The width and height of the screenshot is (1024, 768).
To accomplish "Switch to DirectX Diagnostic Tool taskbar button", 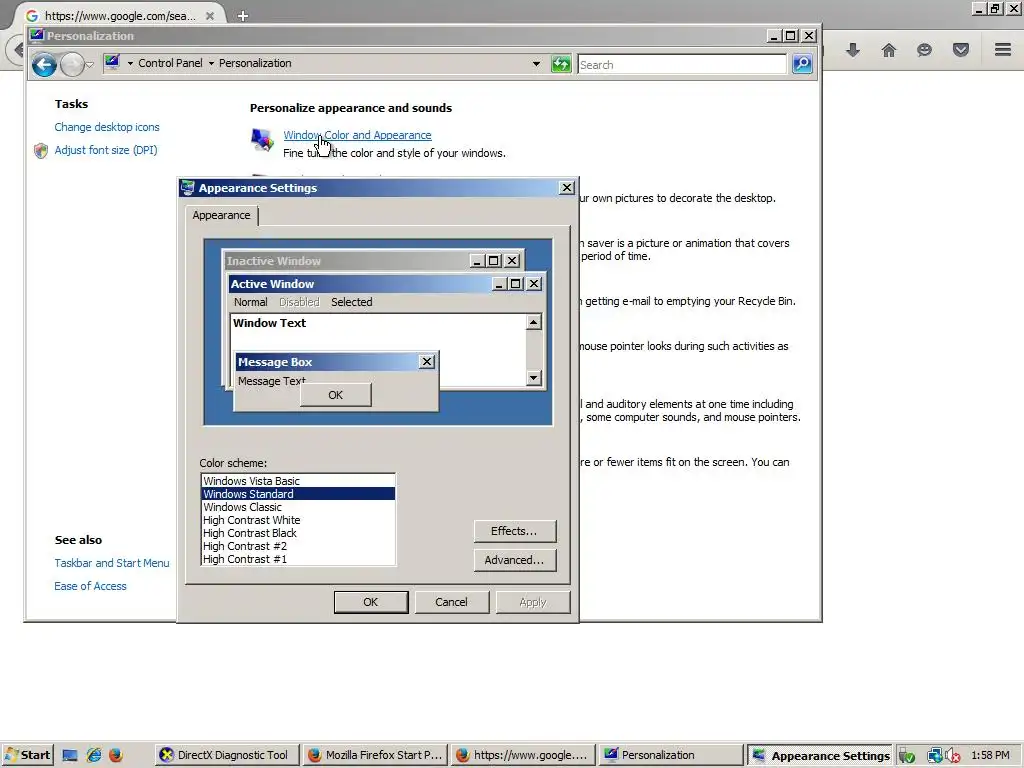I will [227, 756].
